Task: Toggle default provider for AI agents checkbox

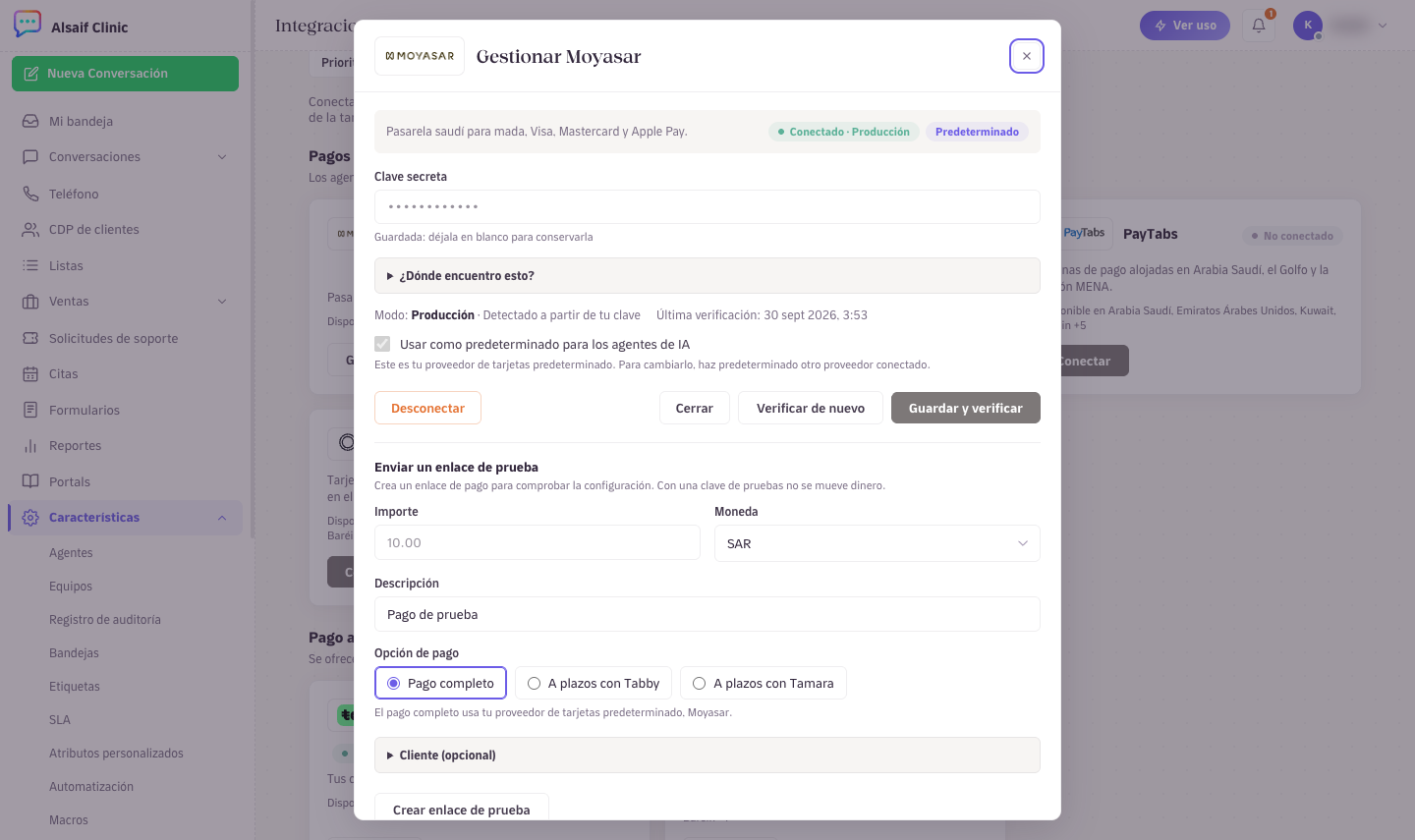Action: tap(382, 344)
